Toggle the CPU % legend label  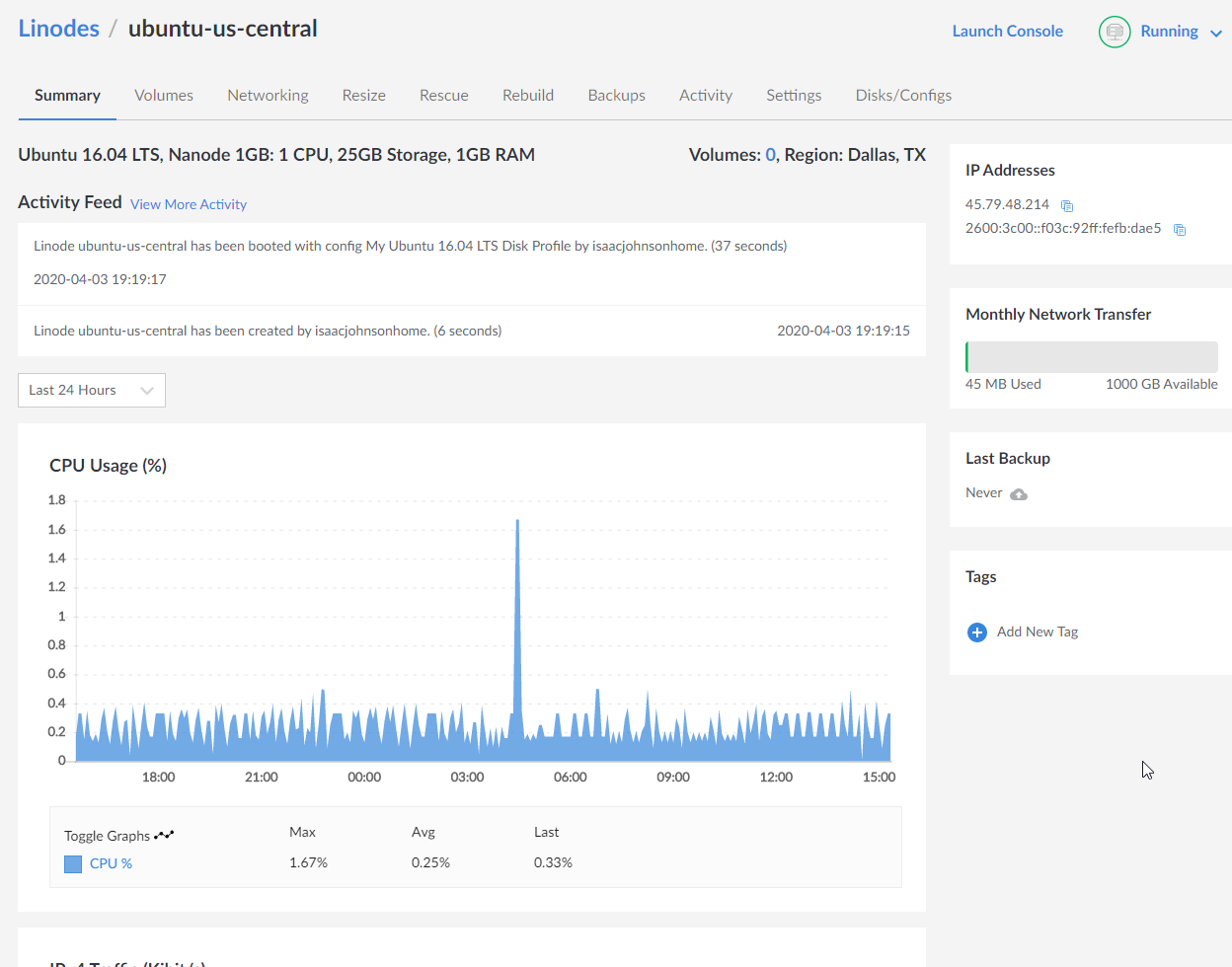click(111, 864)
